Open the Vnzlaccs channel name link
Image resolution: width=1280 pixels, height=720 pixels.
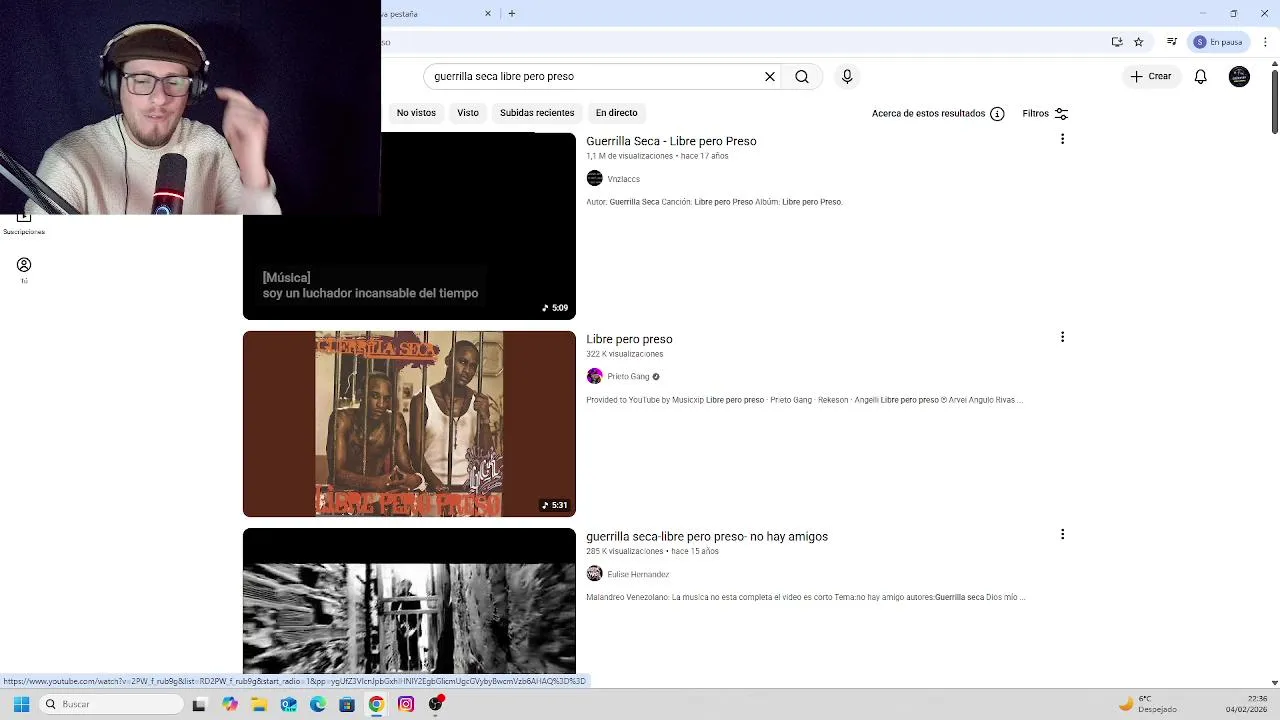point(623,179)
